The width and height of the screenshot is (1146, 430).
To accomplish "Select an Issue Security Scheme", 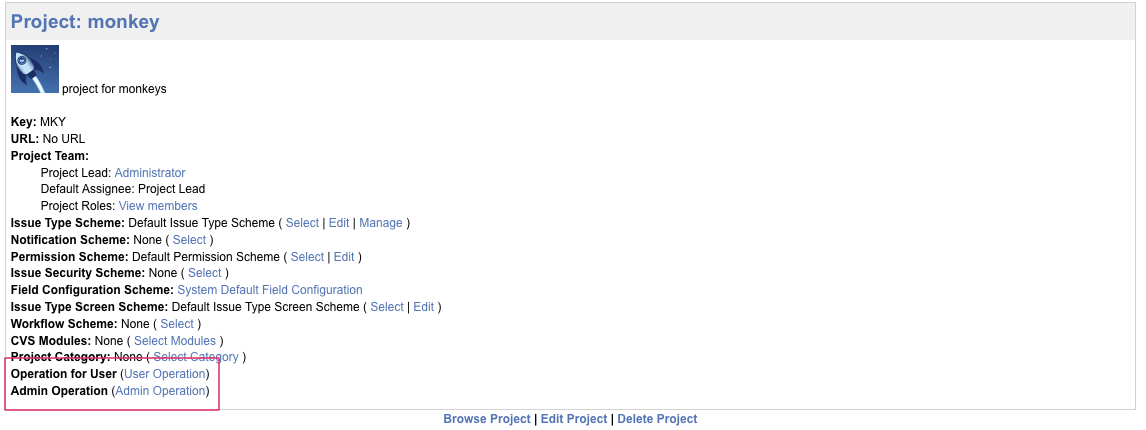I will coord(205,273).
